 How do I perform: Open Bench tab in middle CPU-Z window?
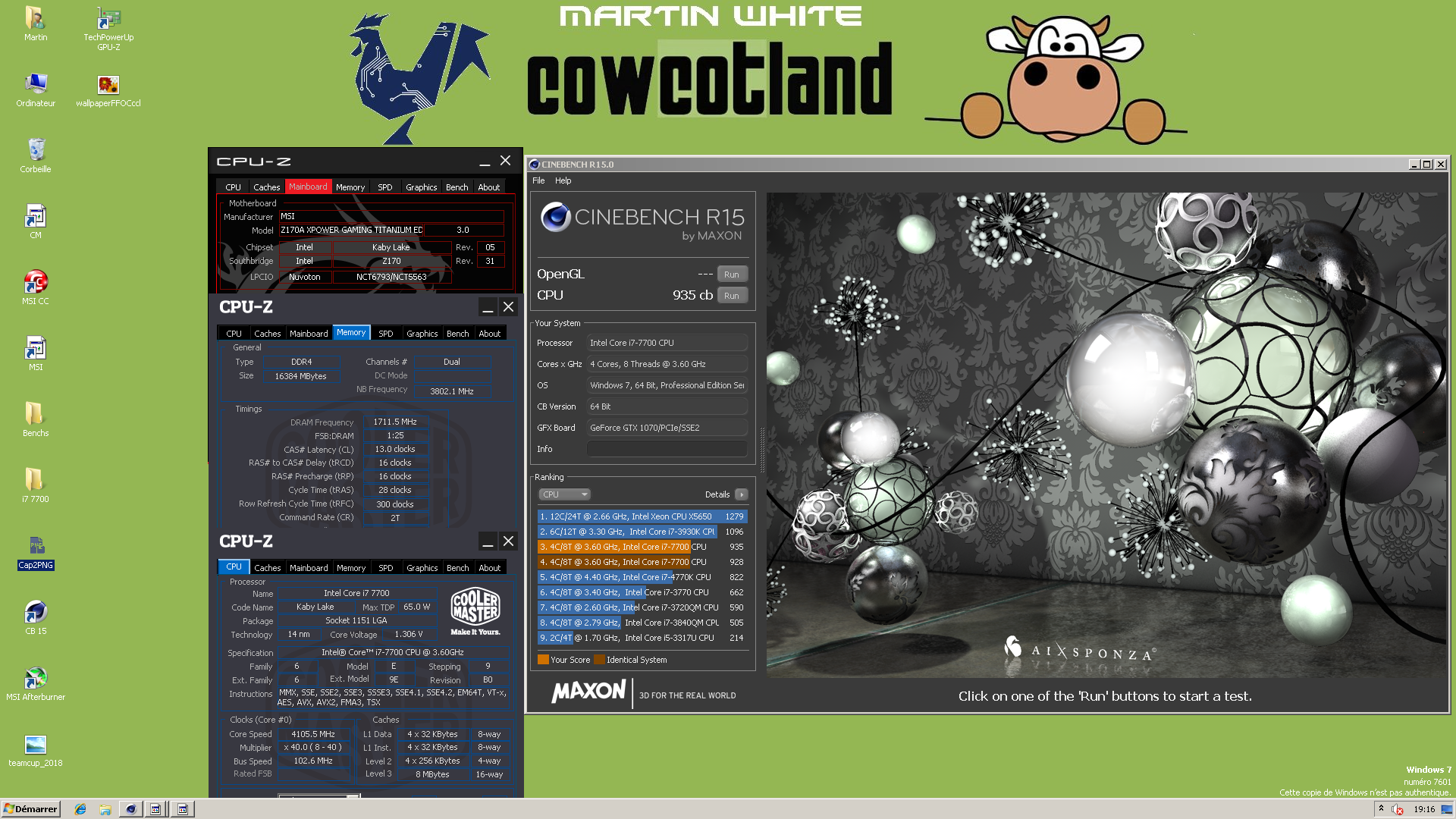click(458, 334)
